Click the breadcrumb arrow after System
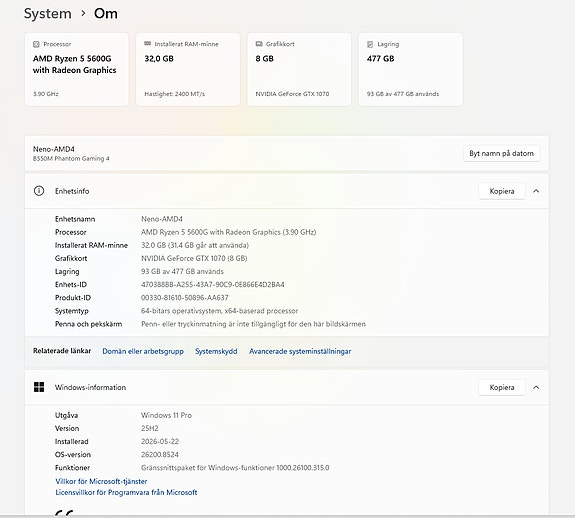Screen dimensions: 575x518 click(83, 14)
